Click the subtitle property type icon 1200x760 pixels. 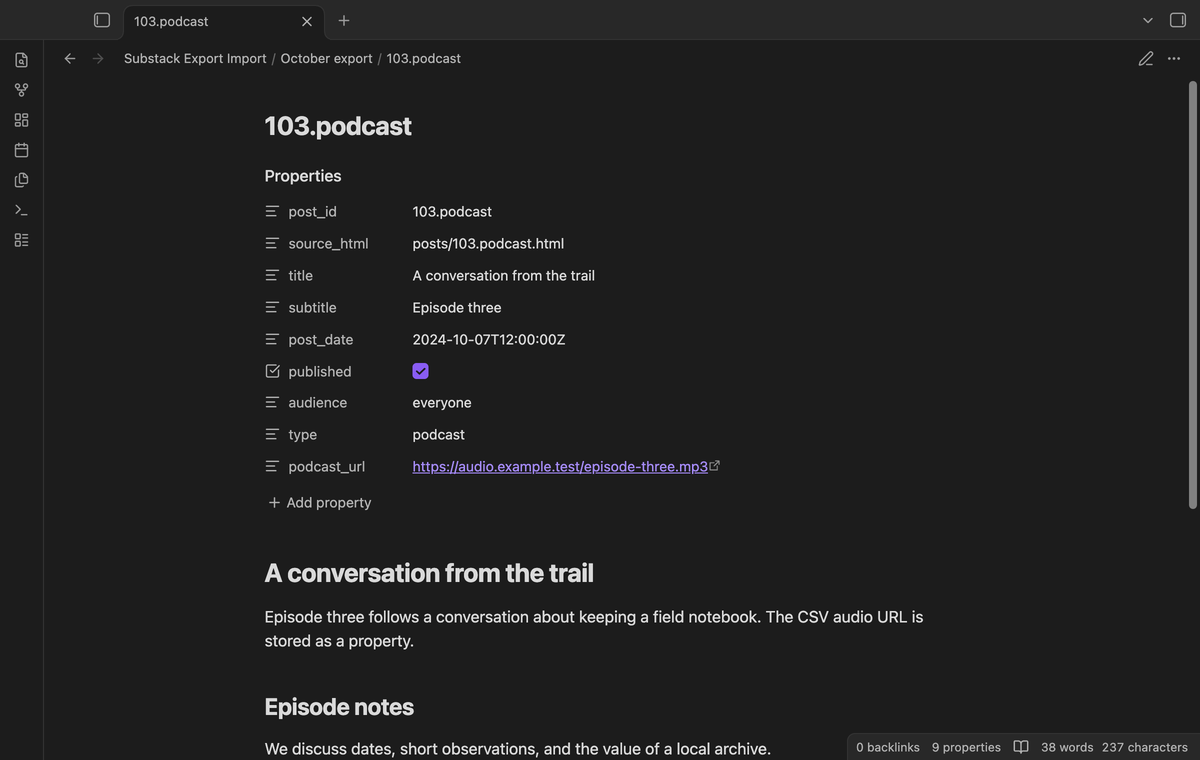272,308
